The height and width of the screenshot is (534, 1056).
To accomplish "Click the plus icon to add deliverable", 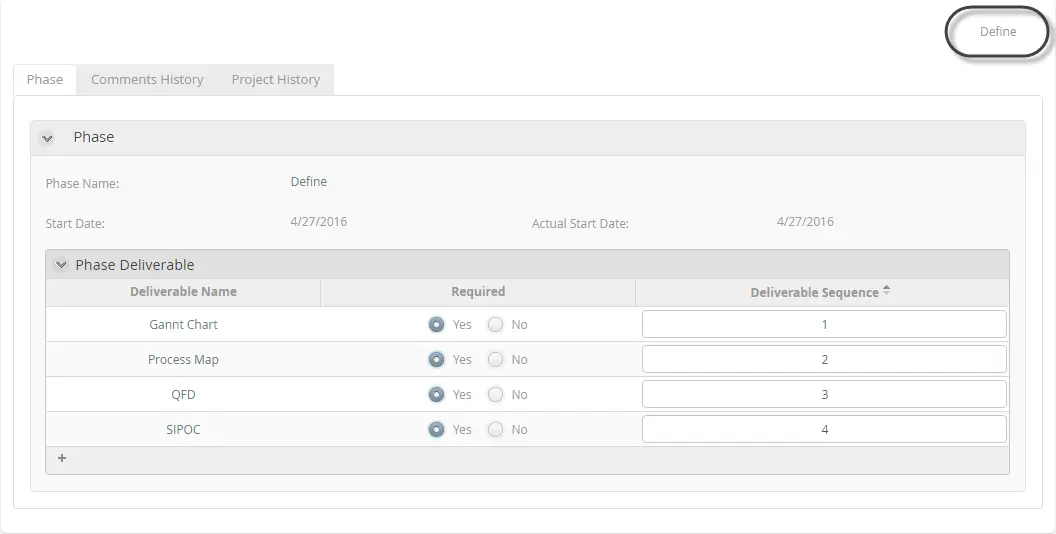I will [x=62, y=459].
